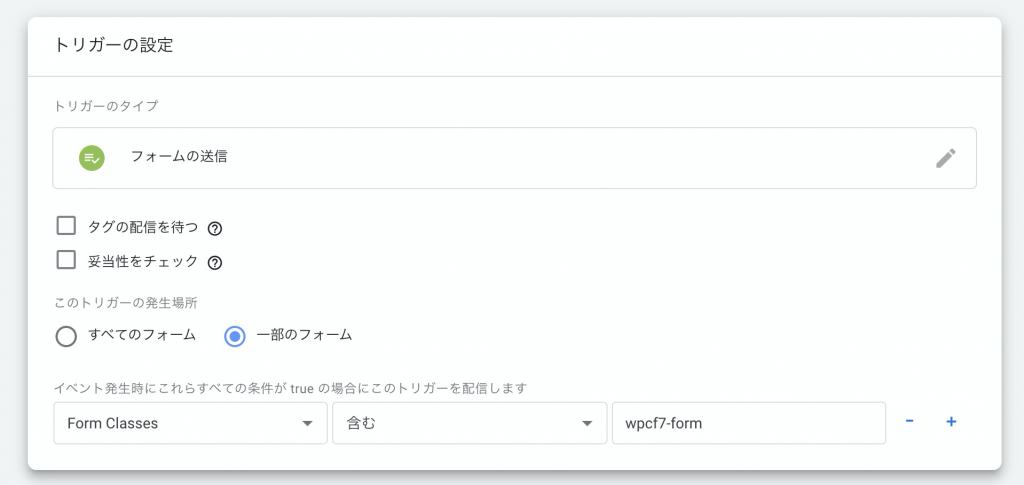Click the wpcf7-form value input field
This screenshot has height=485, width=1024.
click(x=748, y=423)
